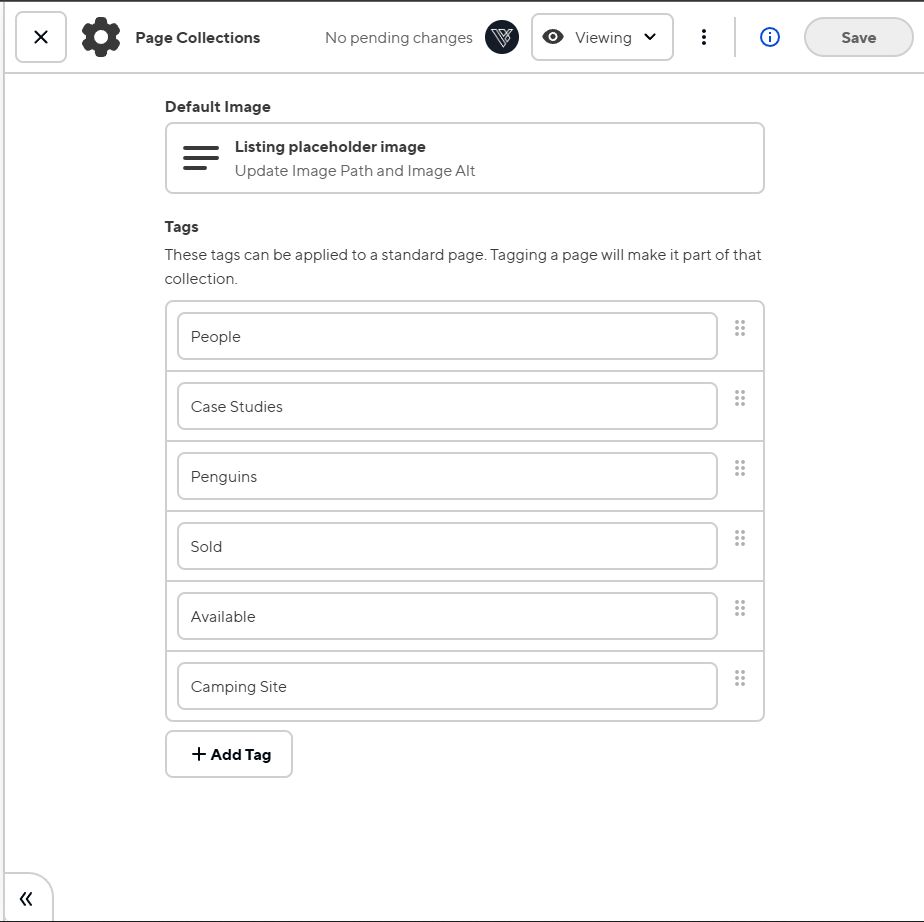This screenshot has height=922, width=924.
Task: Close the Page Collections editor
Action: (41, 37)
